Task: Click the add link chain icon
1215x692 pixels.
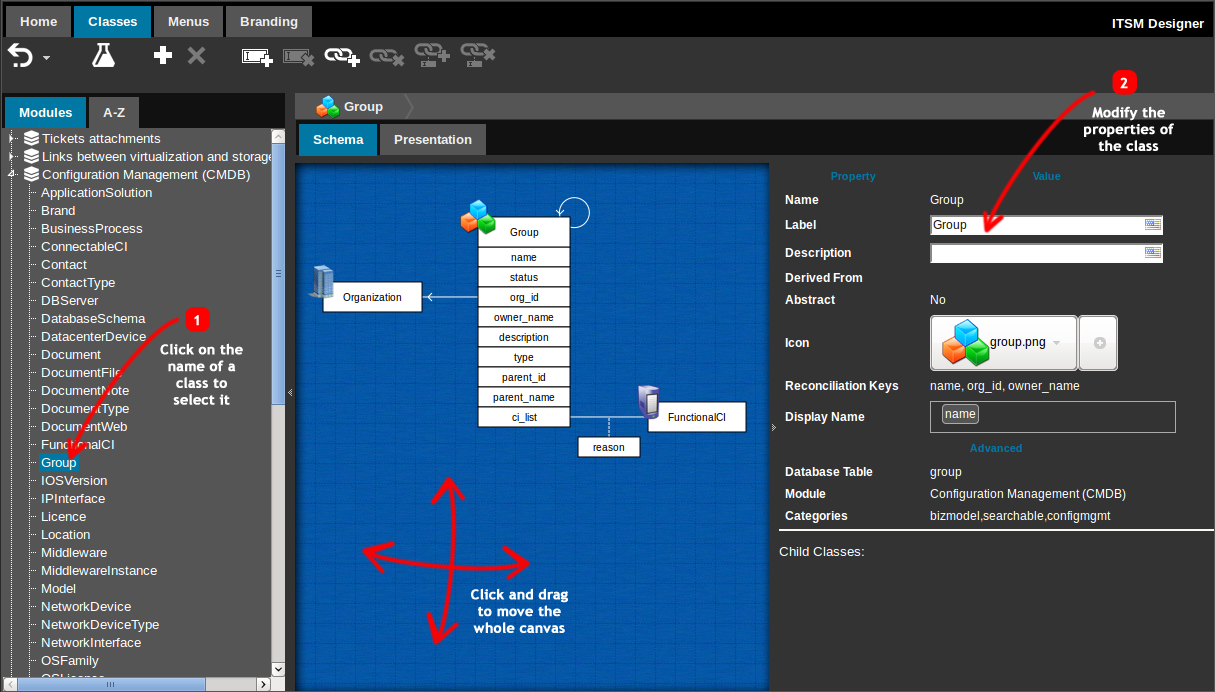Action: coord(342,57)
